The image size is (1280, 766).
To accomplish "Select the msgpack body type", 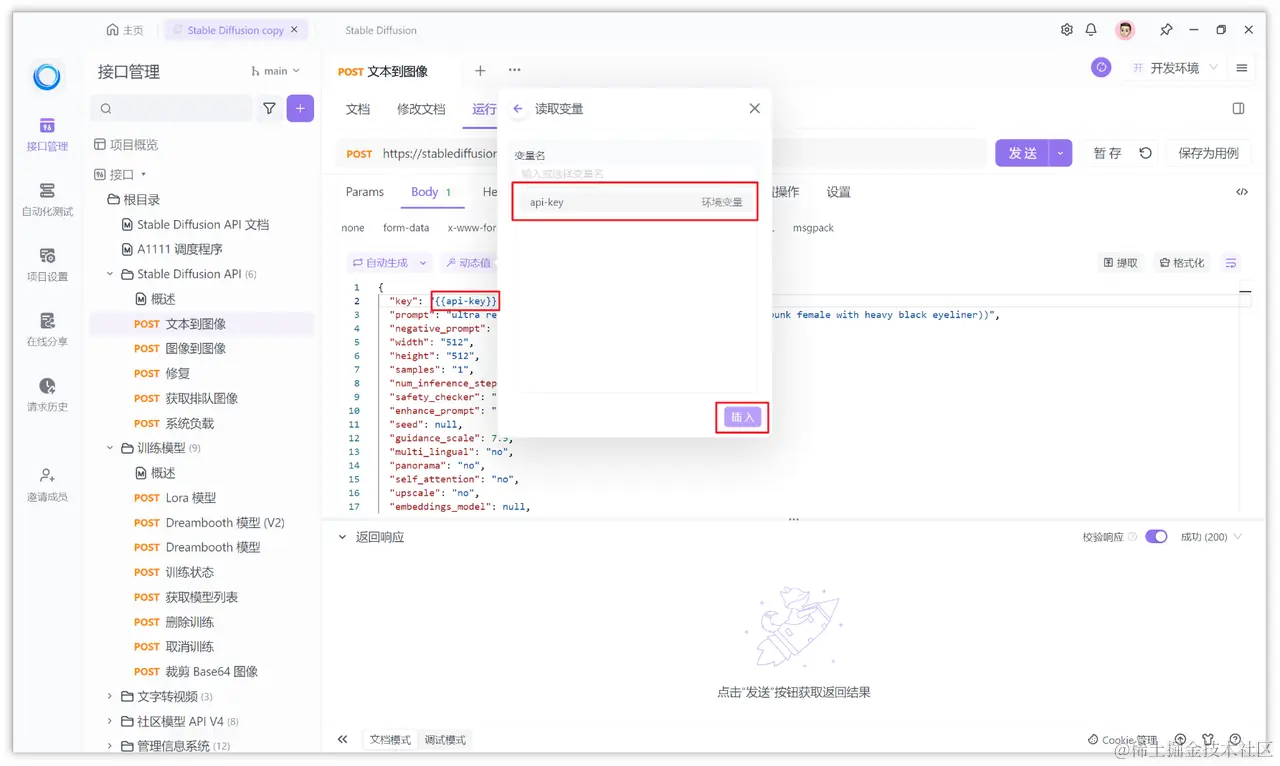I will coord(813,228).
